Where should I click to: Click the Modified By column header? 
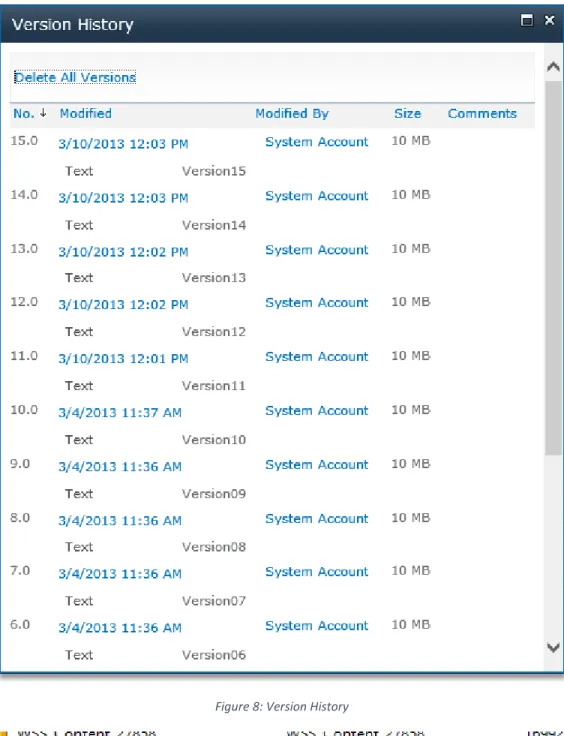coord(292,114)
